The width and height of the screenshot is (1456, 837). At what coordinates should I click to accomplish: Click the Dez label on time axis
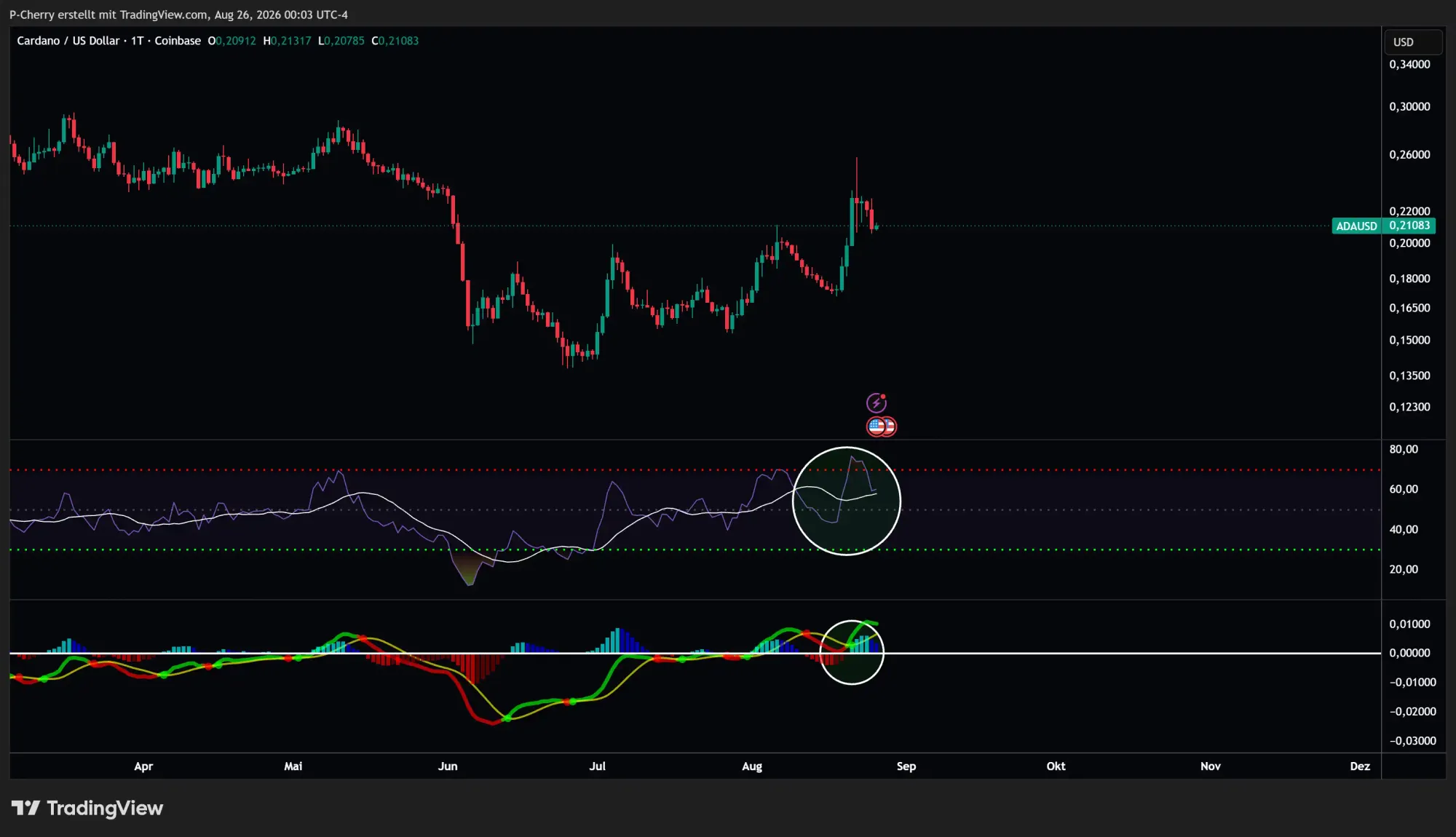1360,766
